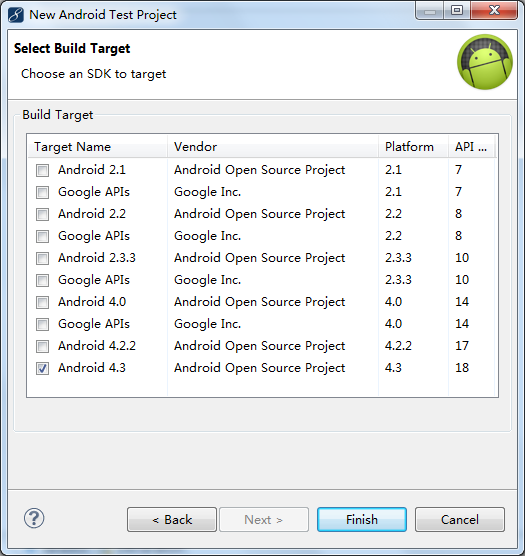Enable the Android 2.2 checkbox
This screenshot has width=525, height=556.
43,214
